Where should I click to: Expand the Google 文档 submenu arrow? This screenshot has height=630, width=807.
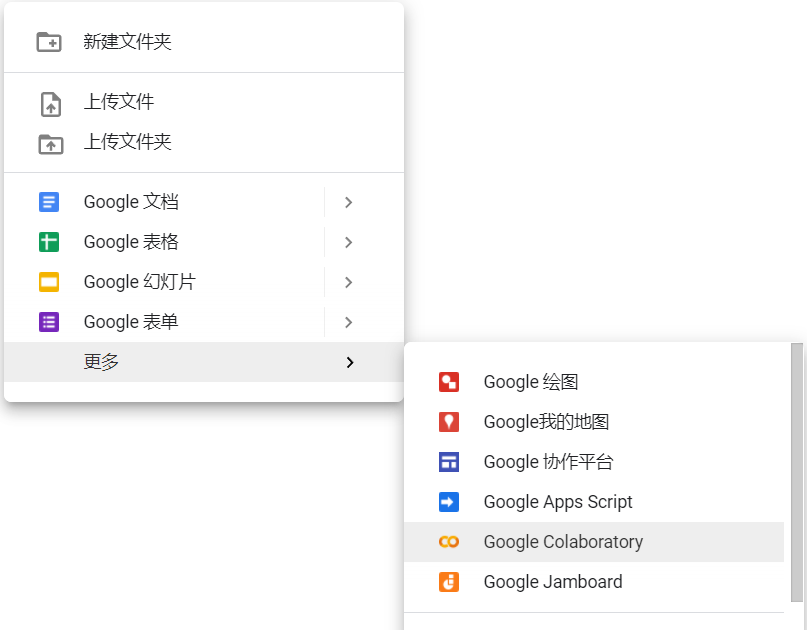point(349,202)
